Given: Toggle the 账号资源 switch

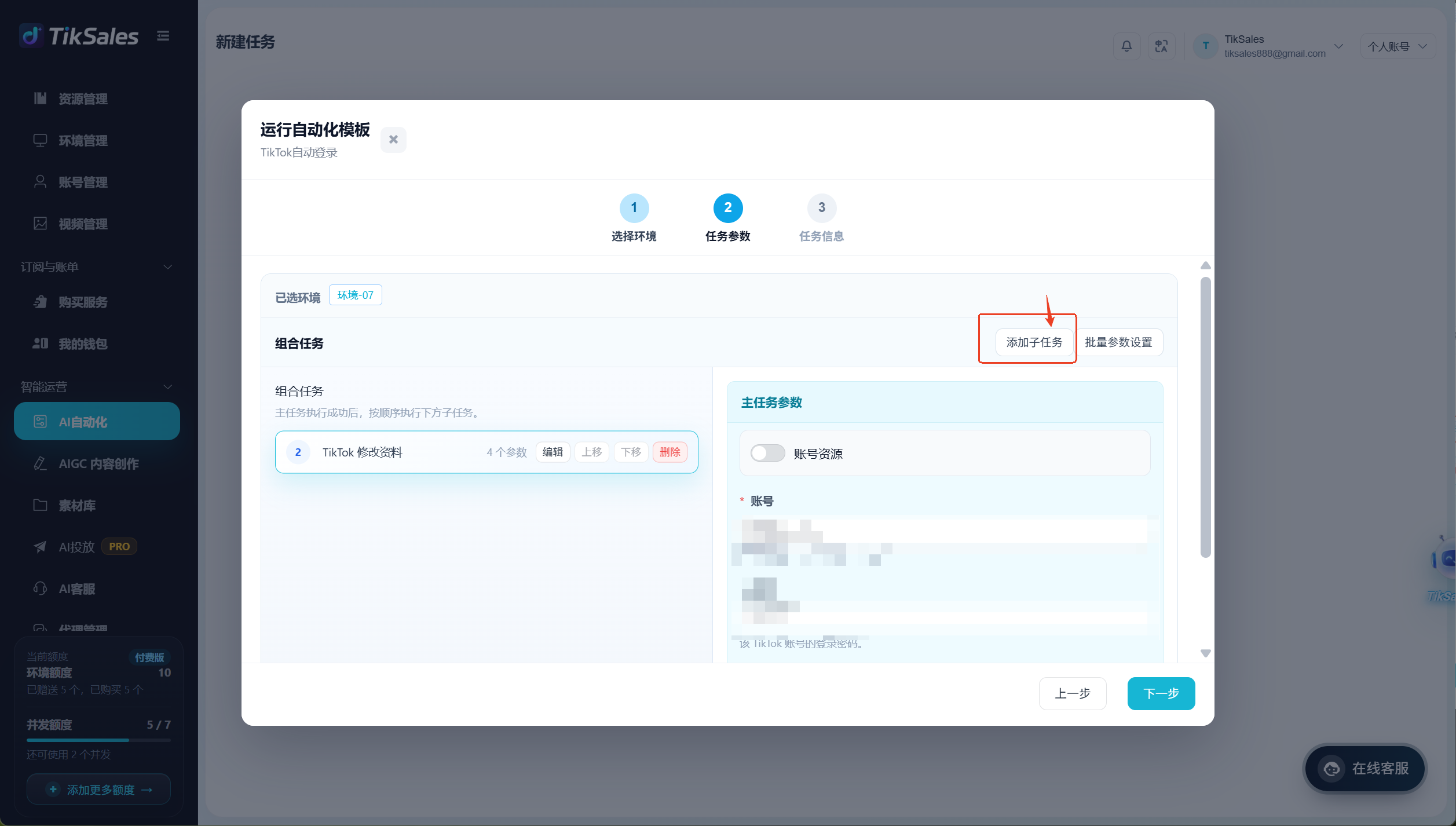Looking at the screenshot, I should click(767, 453).
